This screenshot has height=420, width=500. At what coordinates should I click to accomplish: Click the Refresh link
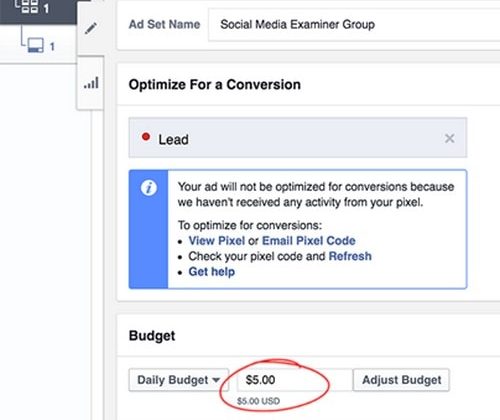[x=350, y=256]
